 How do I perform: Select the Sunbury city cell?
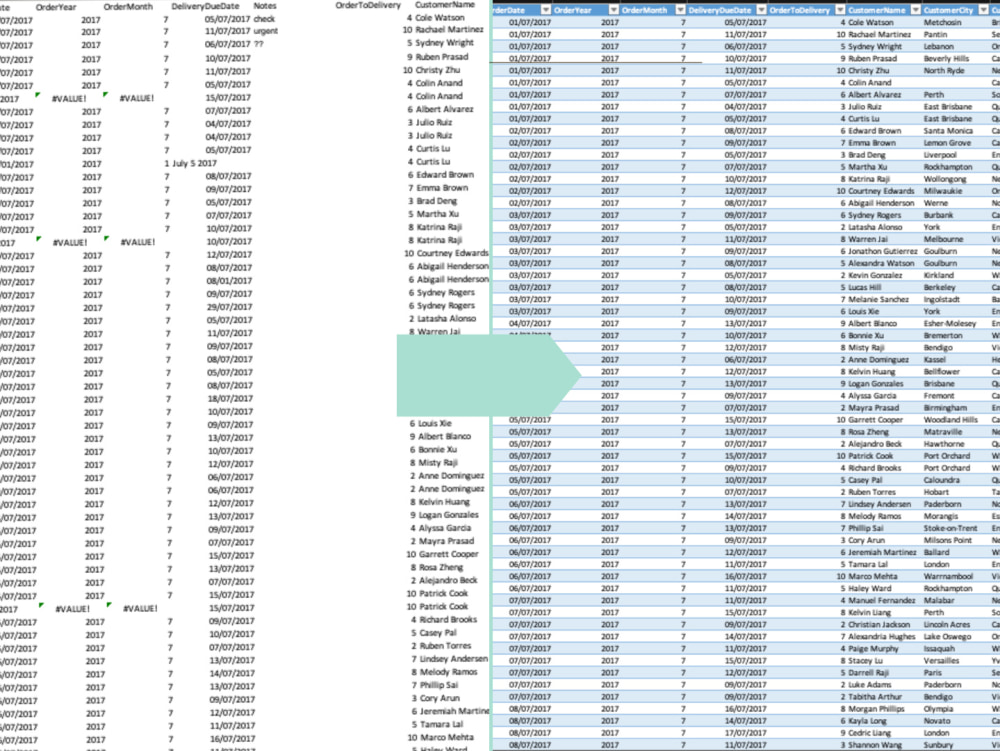[x=939, y=745]
